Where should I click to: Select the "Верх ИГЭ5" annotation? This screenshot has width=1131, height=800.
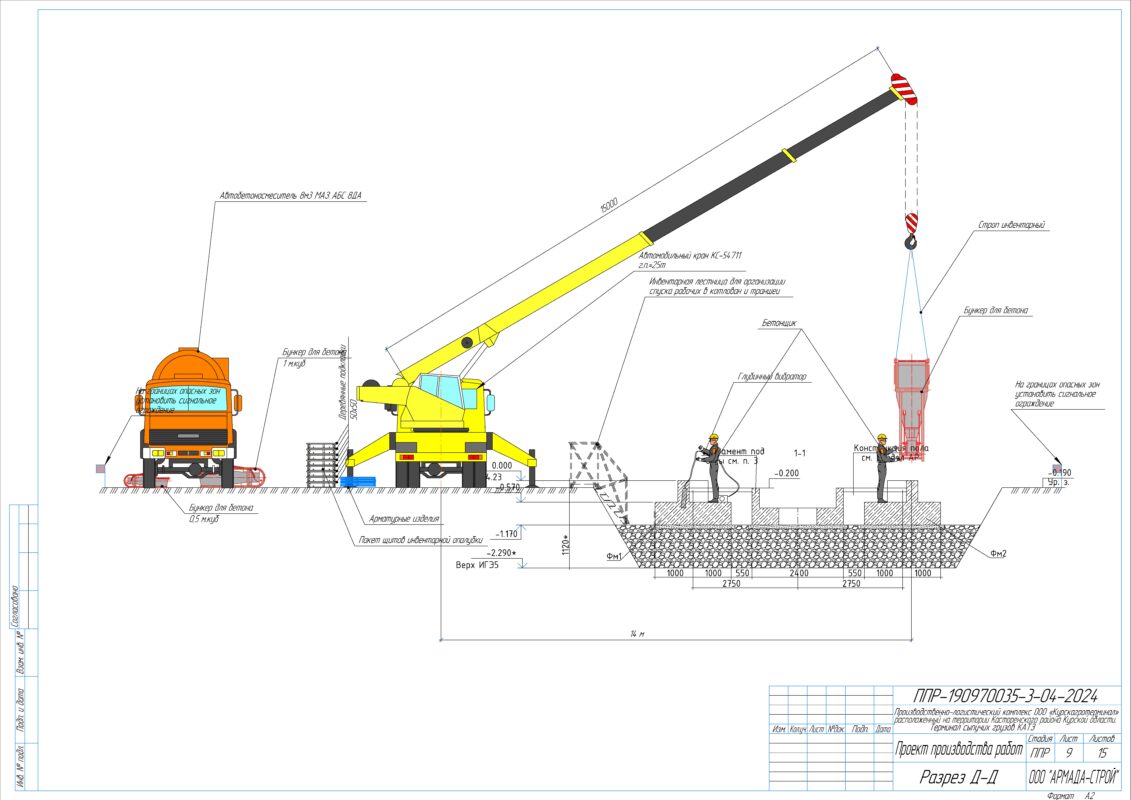pos(477,565)
